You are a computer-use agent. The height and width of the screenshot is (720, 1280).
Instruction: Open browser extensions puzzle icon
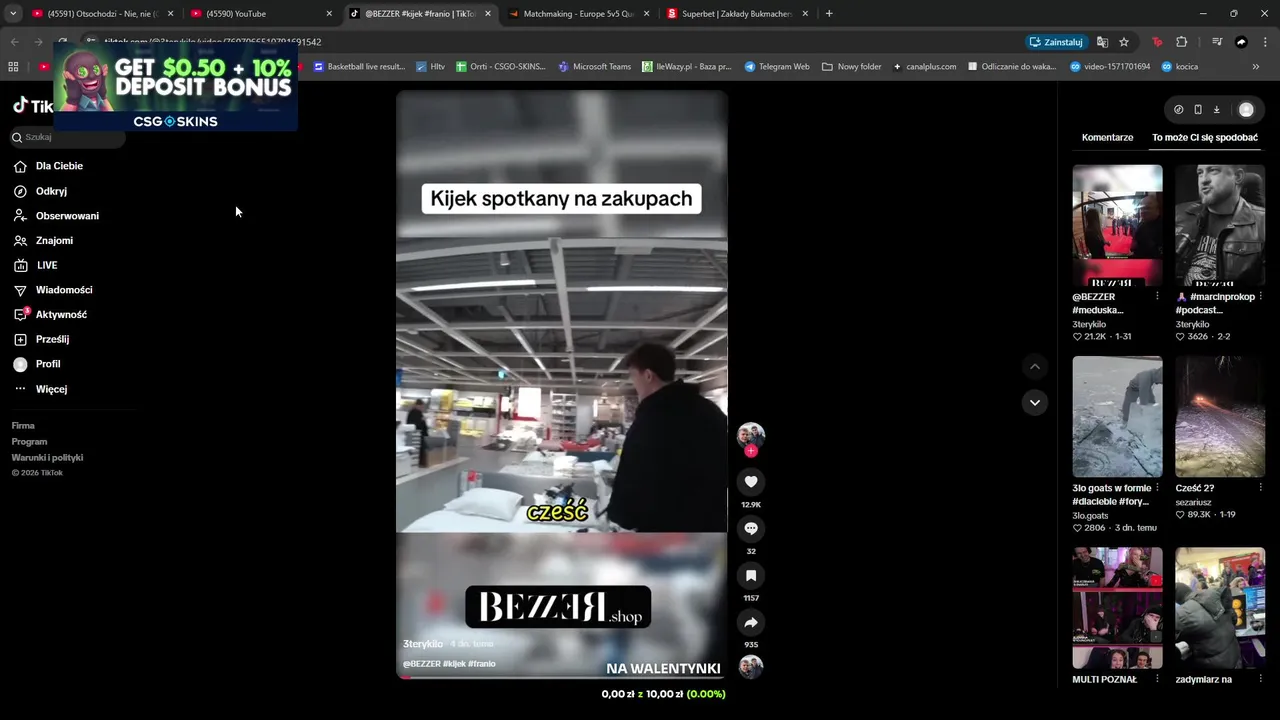(1182, 42)
